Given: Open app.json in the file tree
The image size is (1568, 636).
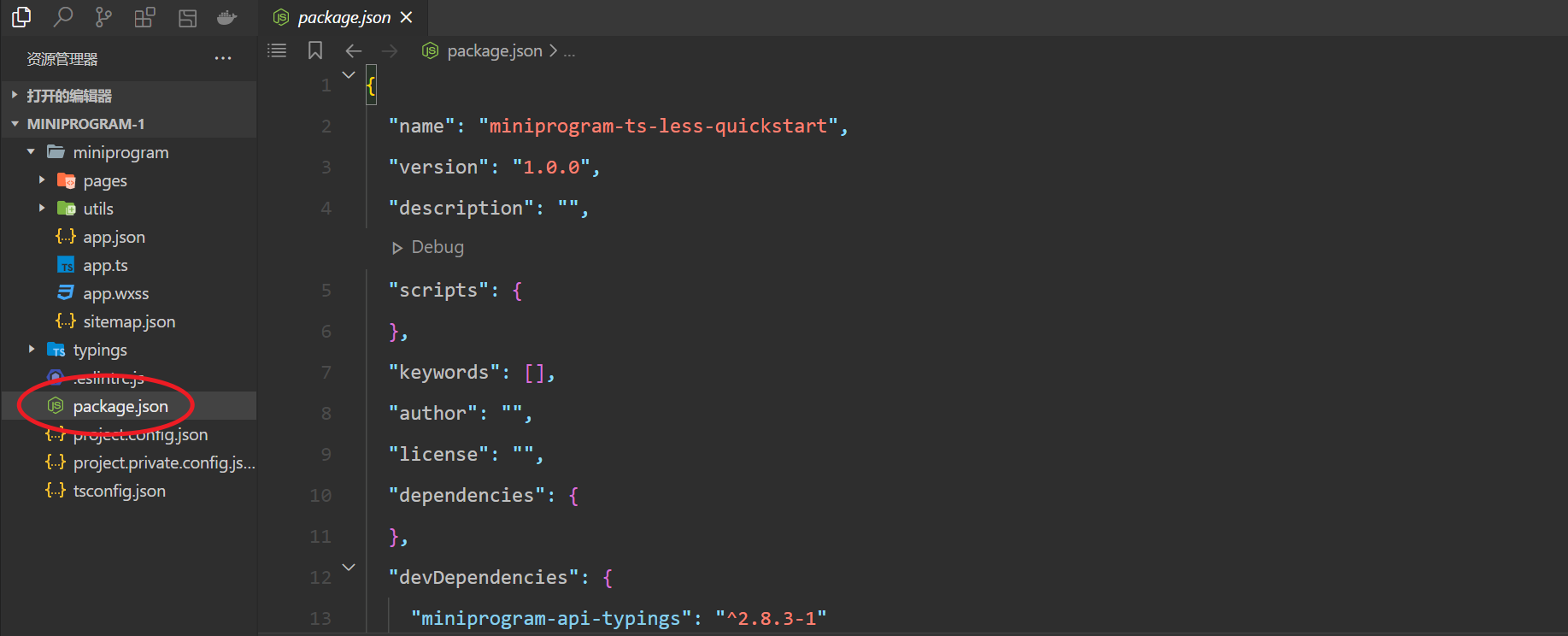Looking at the screenshot, I should click(114, 237).
